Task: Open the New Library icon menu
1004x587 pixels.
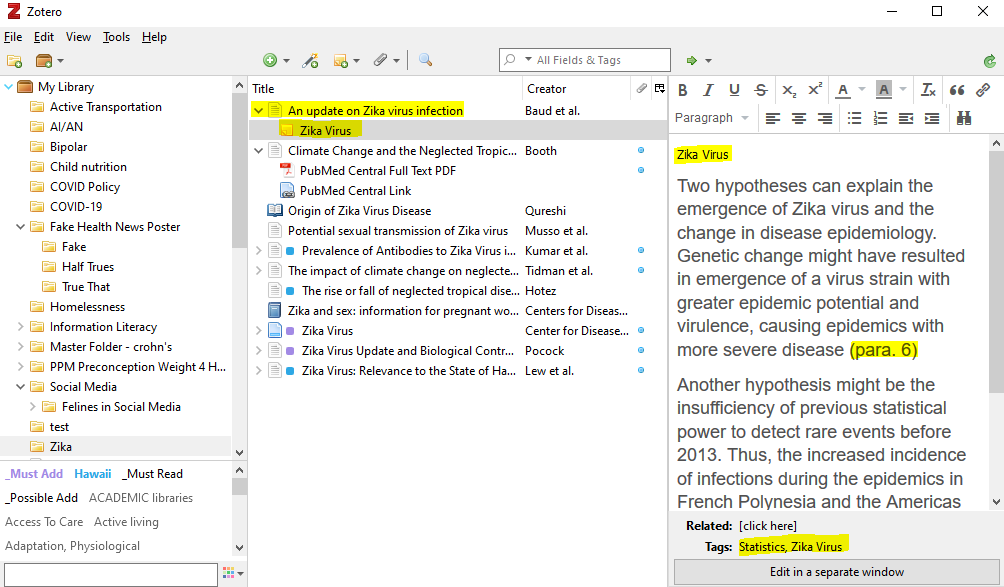Action: (x=49, y=61)
